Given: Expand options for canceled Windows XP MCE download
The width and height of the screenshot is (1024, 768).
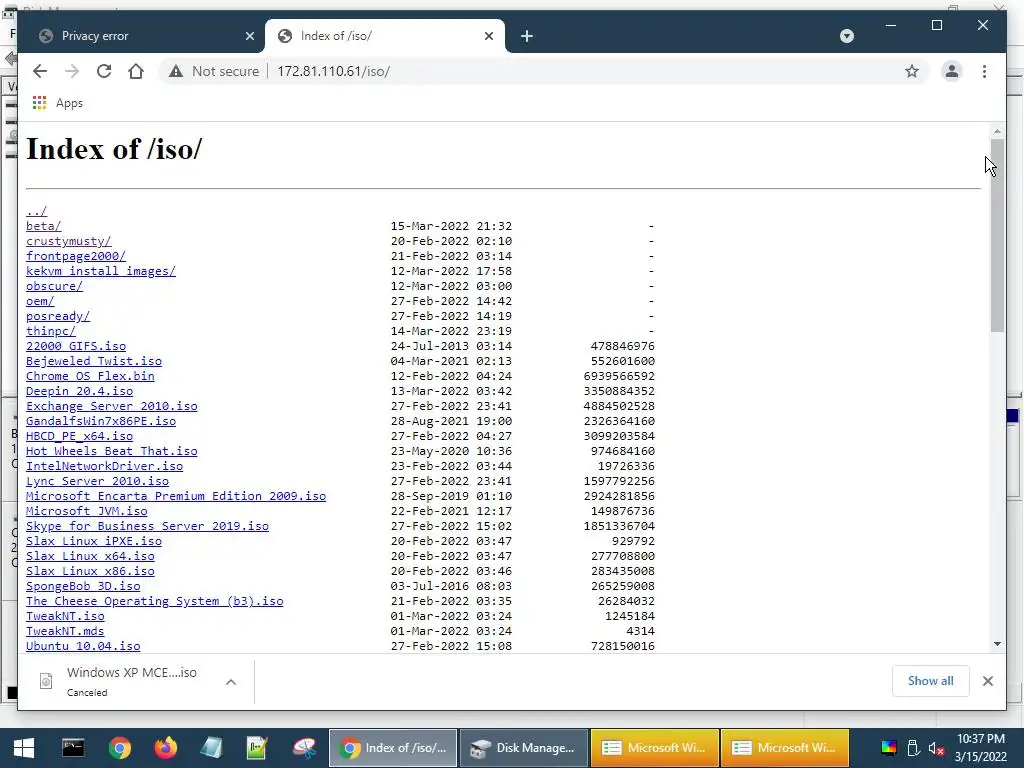Looking at the screenshot, I should tap(231, 682).
